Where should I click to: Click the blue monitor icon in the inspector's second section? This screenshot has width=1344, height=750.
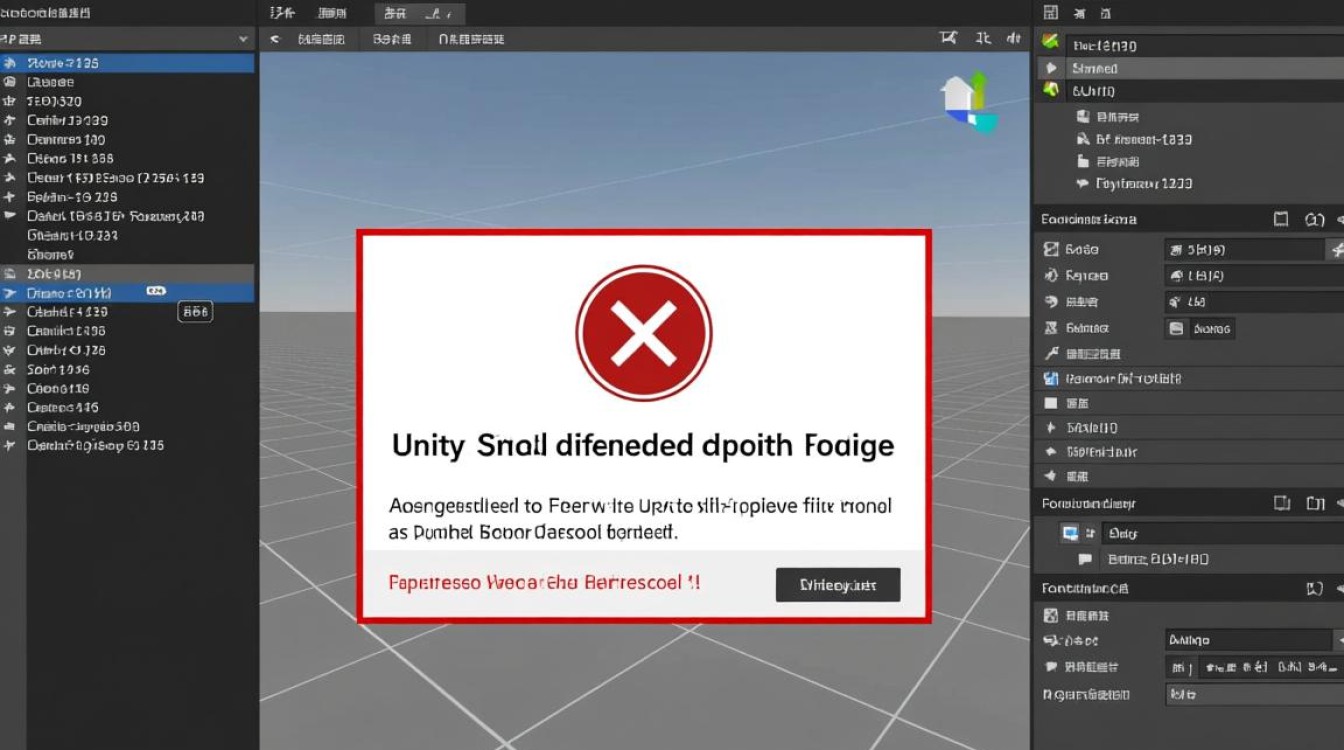pos(1070,533)
